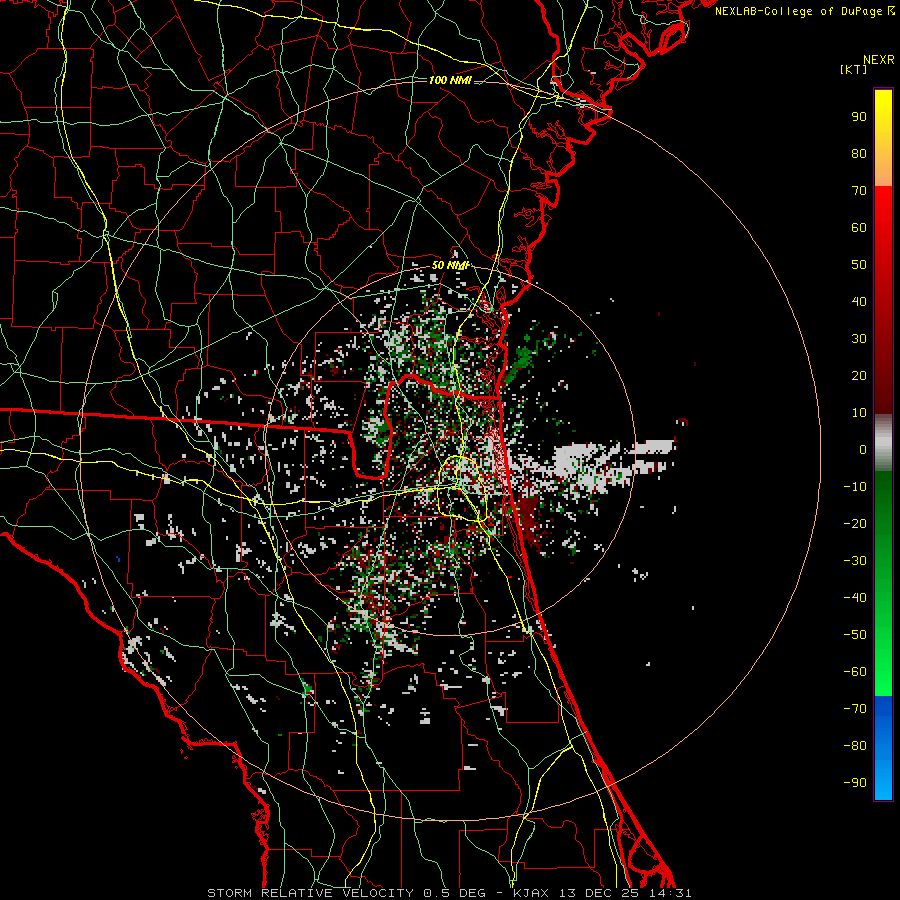
Task: Click the 50 value on the velocity scale
Action: tap(859, 265)
